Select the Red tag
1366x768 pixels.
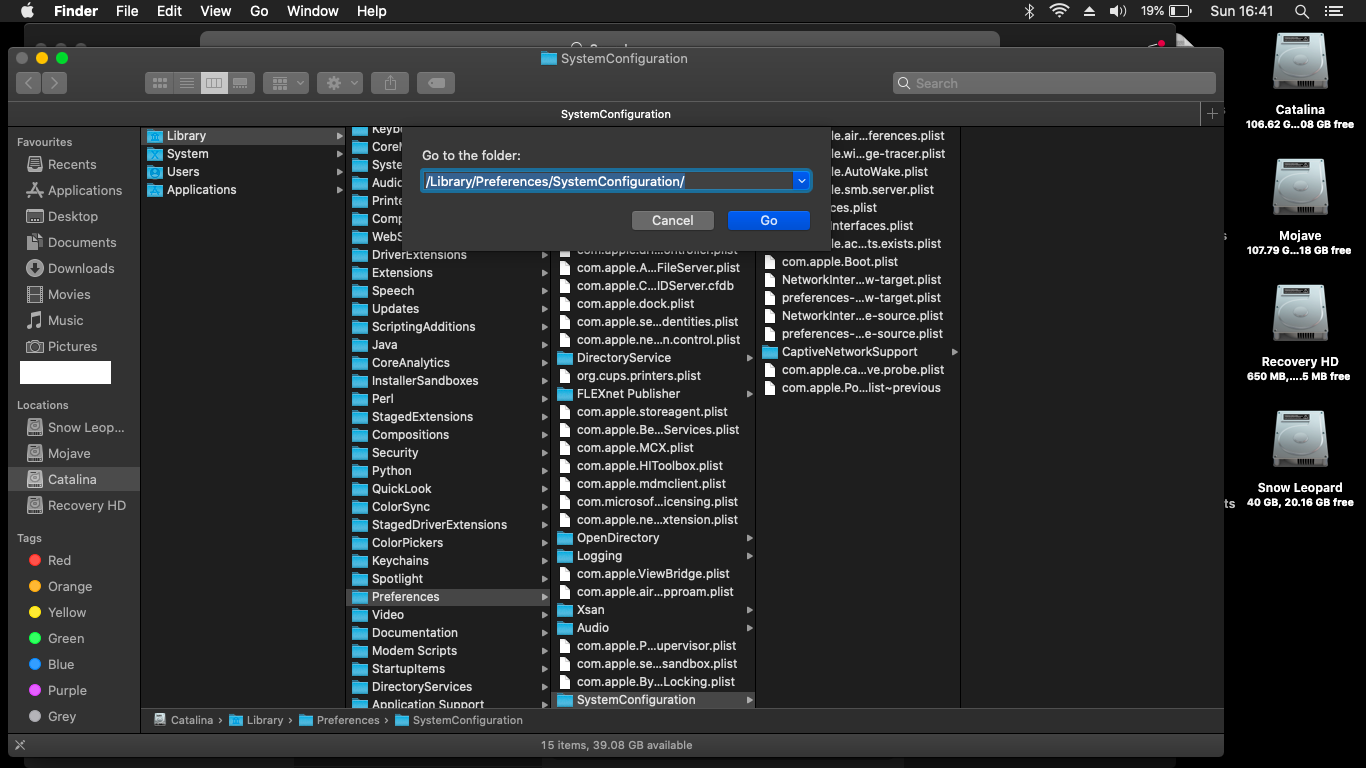coord(59,561)
